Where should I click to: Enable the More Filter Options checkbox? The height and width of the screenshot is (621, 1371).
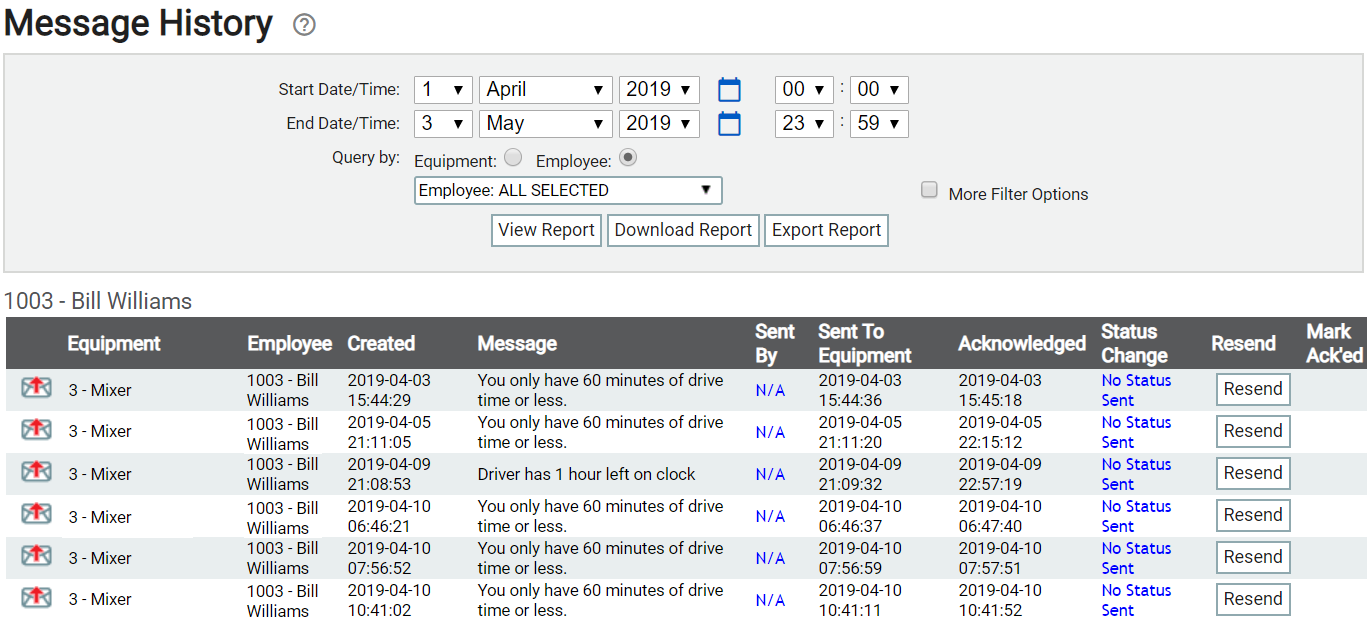coord(929,190)
